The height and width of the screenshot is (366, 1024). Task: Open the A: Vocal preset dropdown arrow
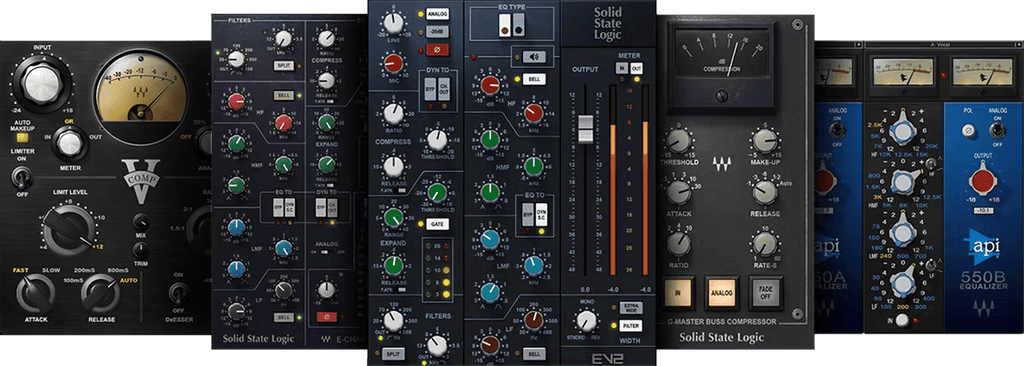click(1019, 44)
